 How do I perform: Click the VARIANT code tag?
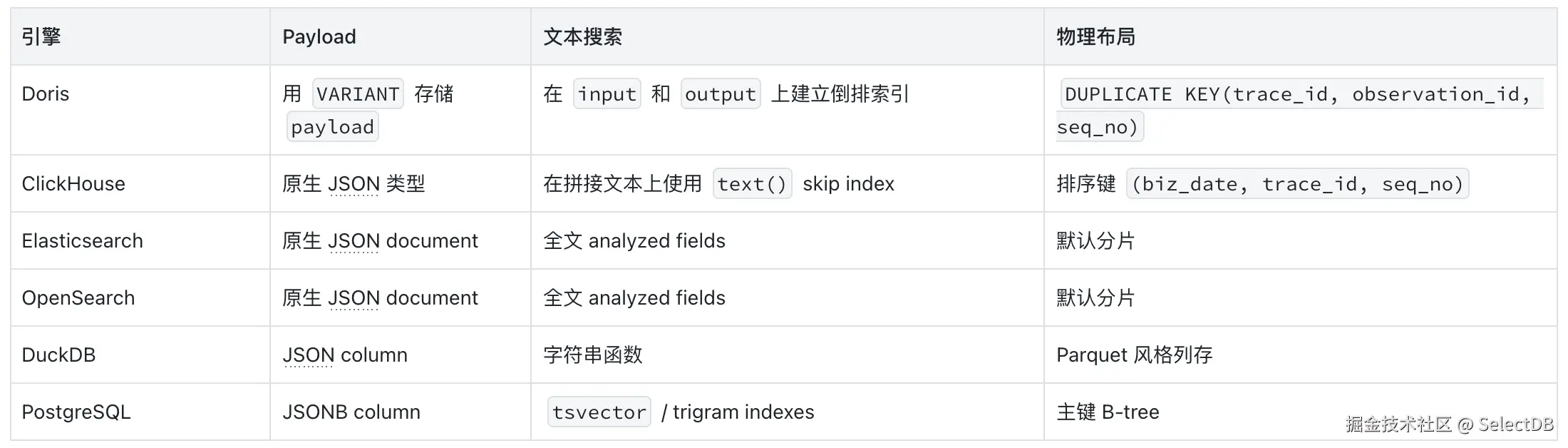(358, 94)
